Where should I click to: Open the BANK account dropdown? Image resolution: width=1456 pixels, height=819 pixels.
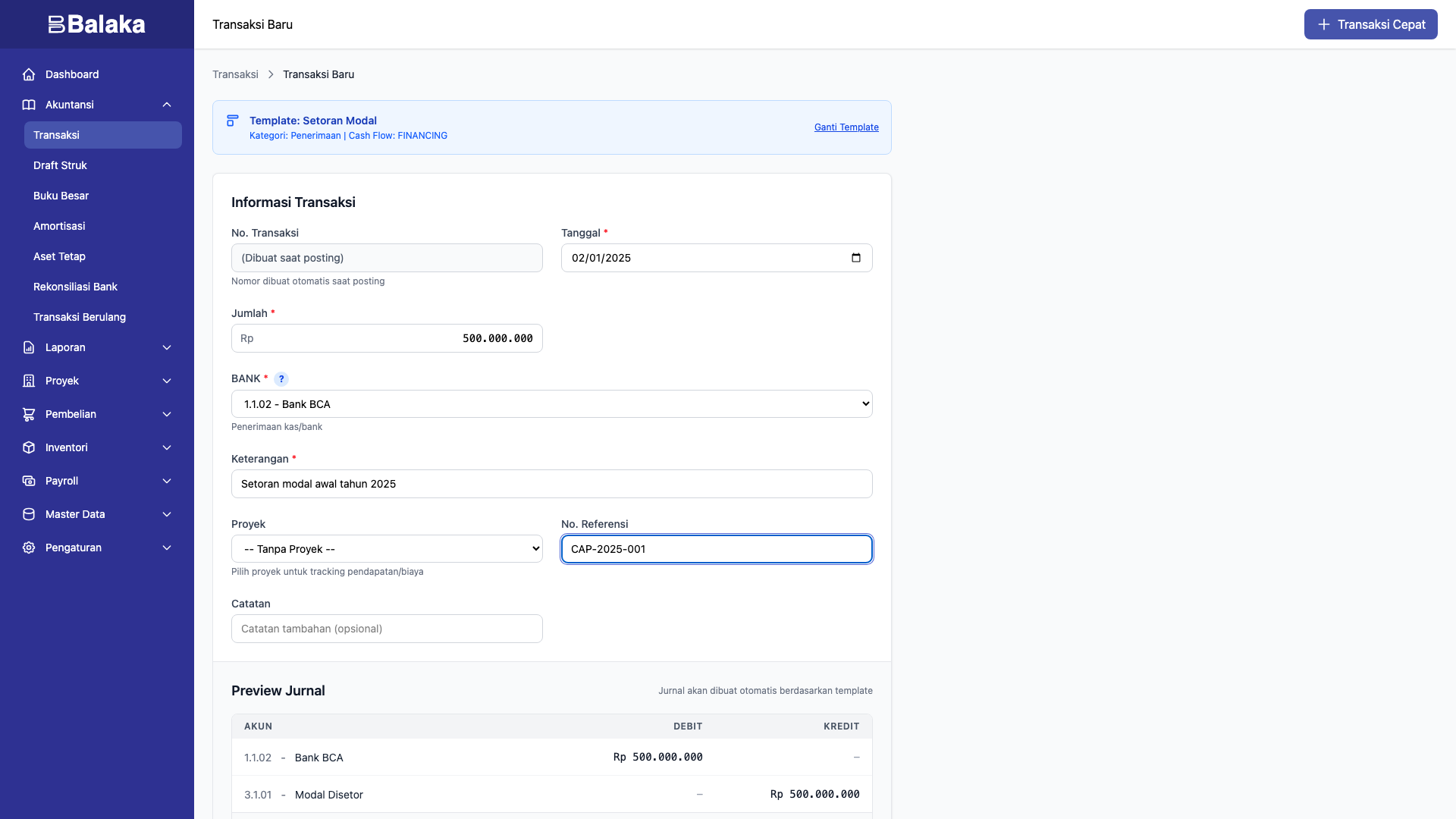pyautogui.click(x=551, y=404)
